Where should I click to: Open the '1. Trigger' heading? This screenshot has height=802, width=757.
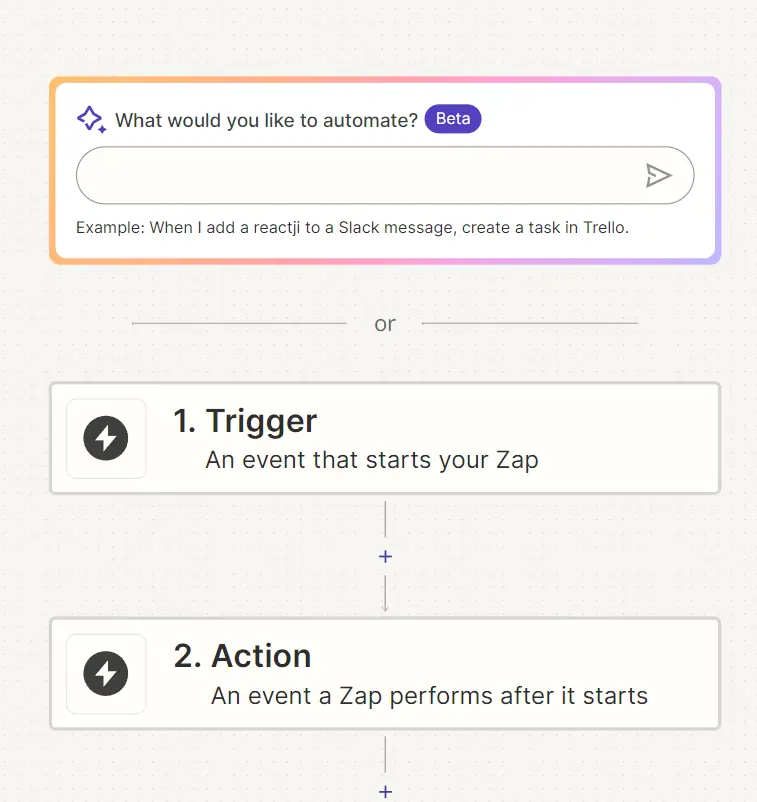[x=245, y=421]
